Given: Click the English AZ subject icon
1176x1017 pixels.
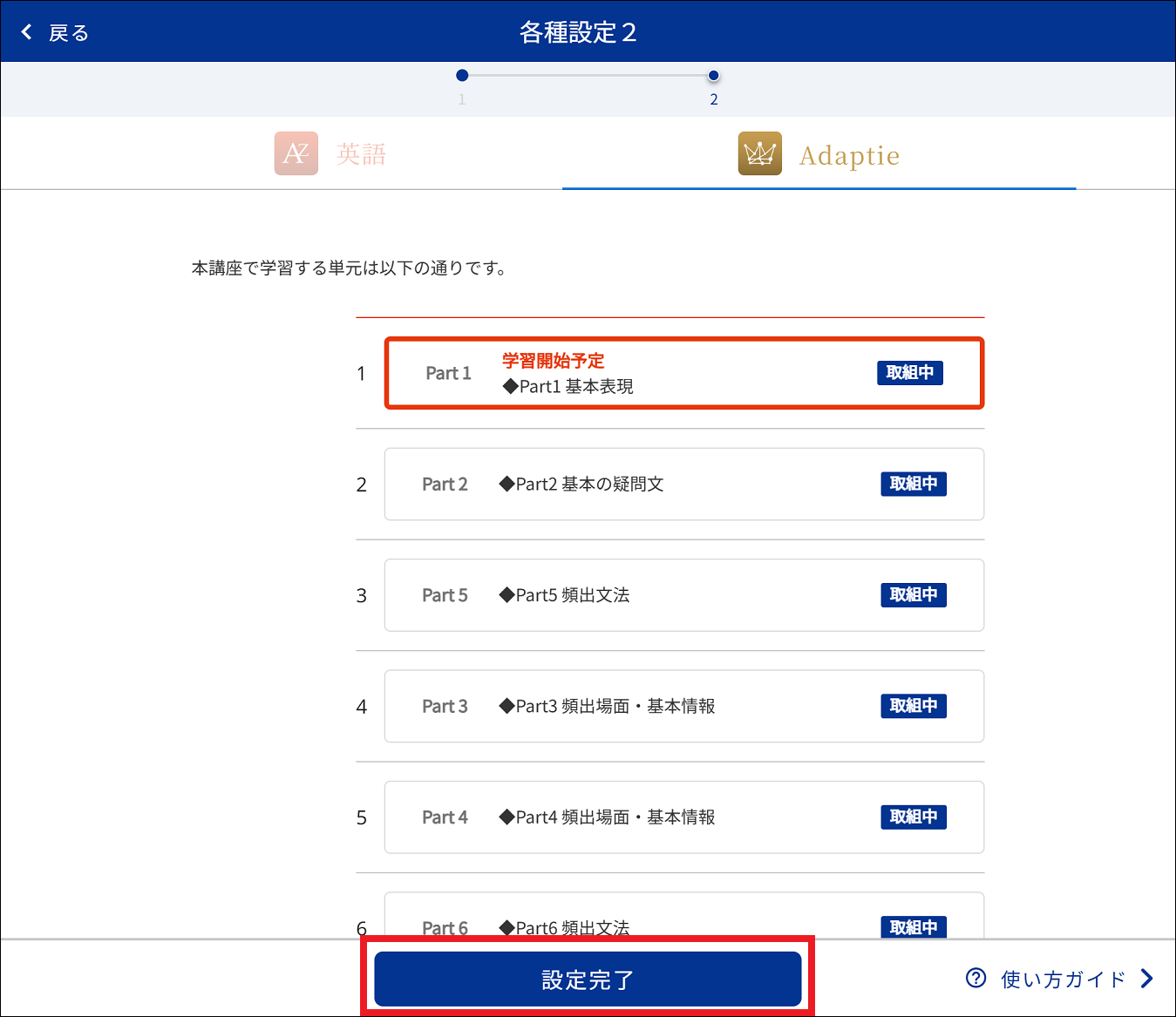Looking at the screenshot, I should tap(296, 153).
